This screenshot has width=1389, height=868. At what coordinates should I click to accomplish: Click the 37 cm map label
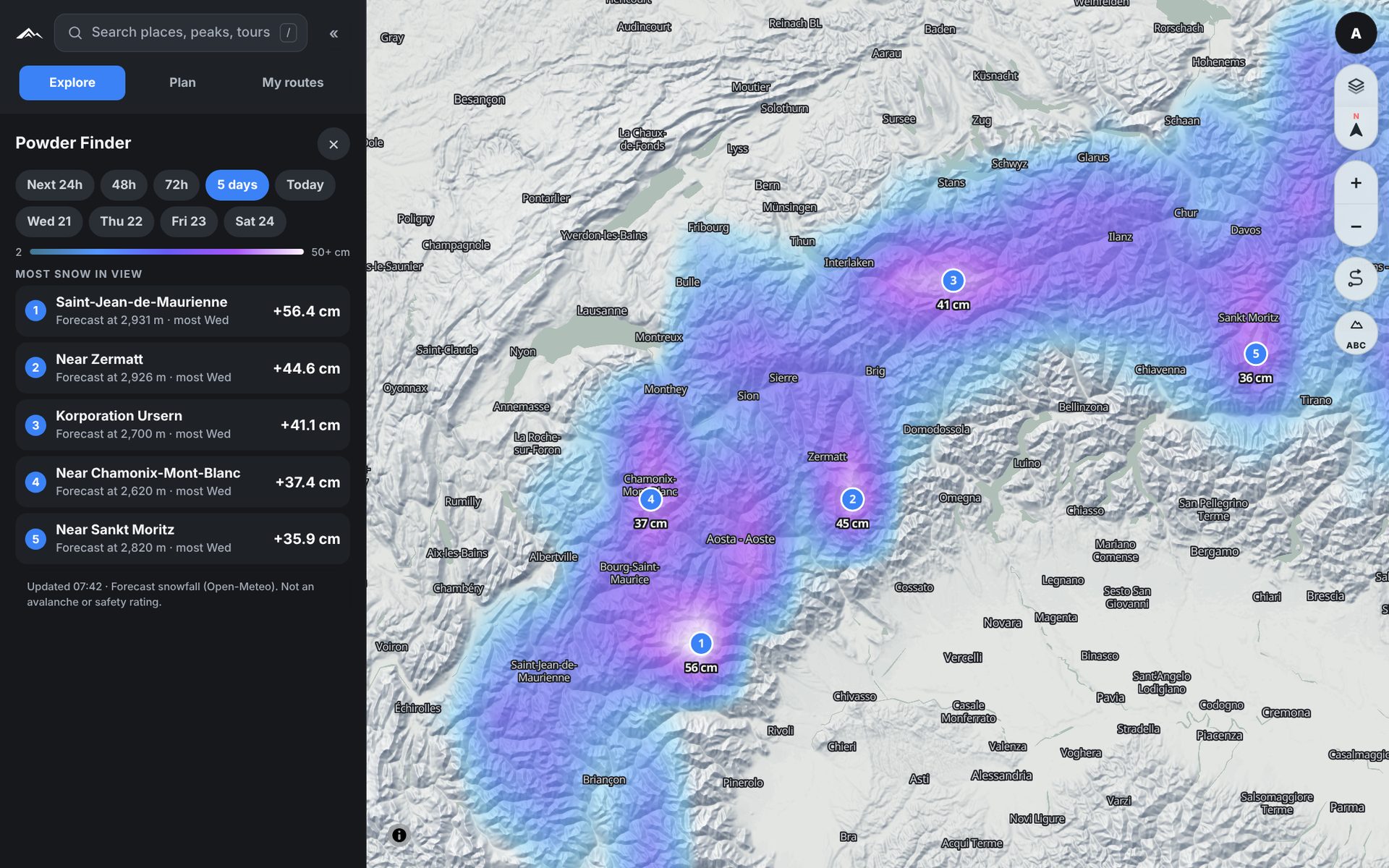650,524
